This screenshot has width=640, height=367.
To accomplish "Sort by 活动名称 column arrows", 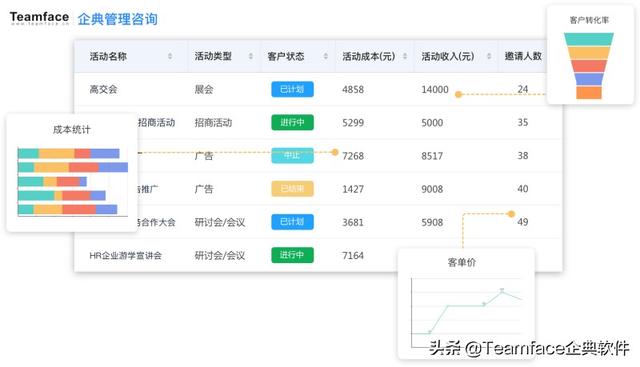I will [170, 56].
